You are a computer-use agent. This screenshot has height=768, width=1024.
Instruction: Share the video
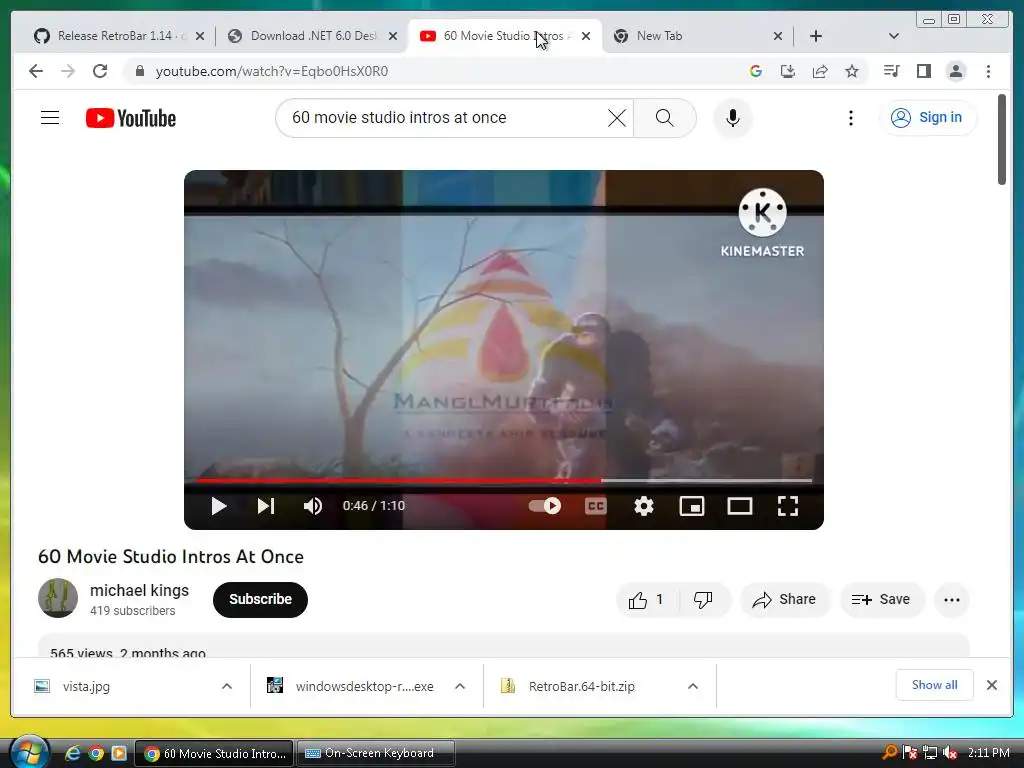click(x=784, y=600)
